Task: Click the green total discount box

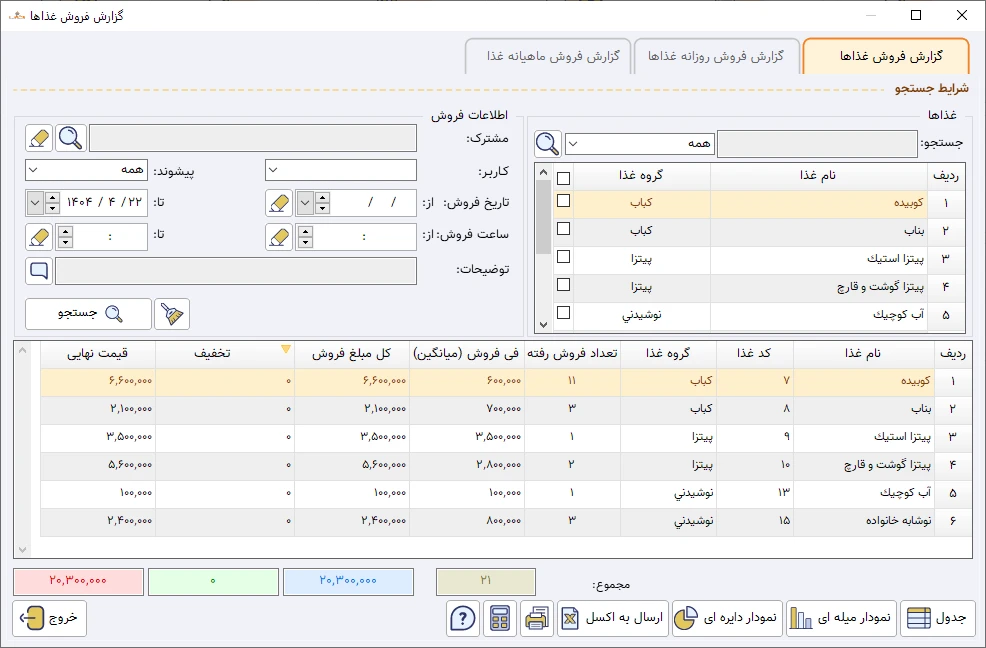Action: pos(213,581)
